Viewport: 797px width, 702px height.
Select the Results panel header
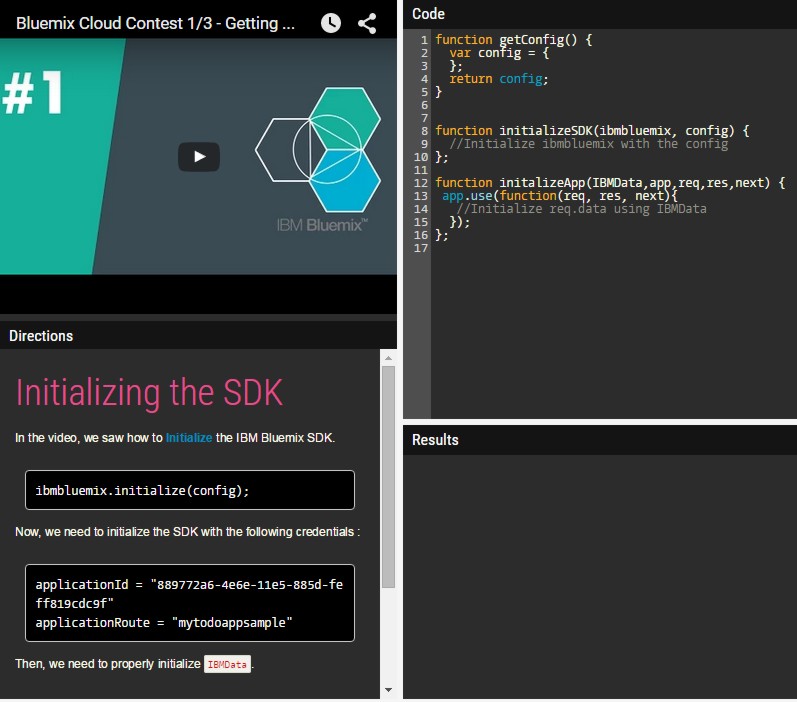[x=435, y=440]
